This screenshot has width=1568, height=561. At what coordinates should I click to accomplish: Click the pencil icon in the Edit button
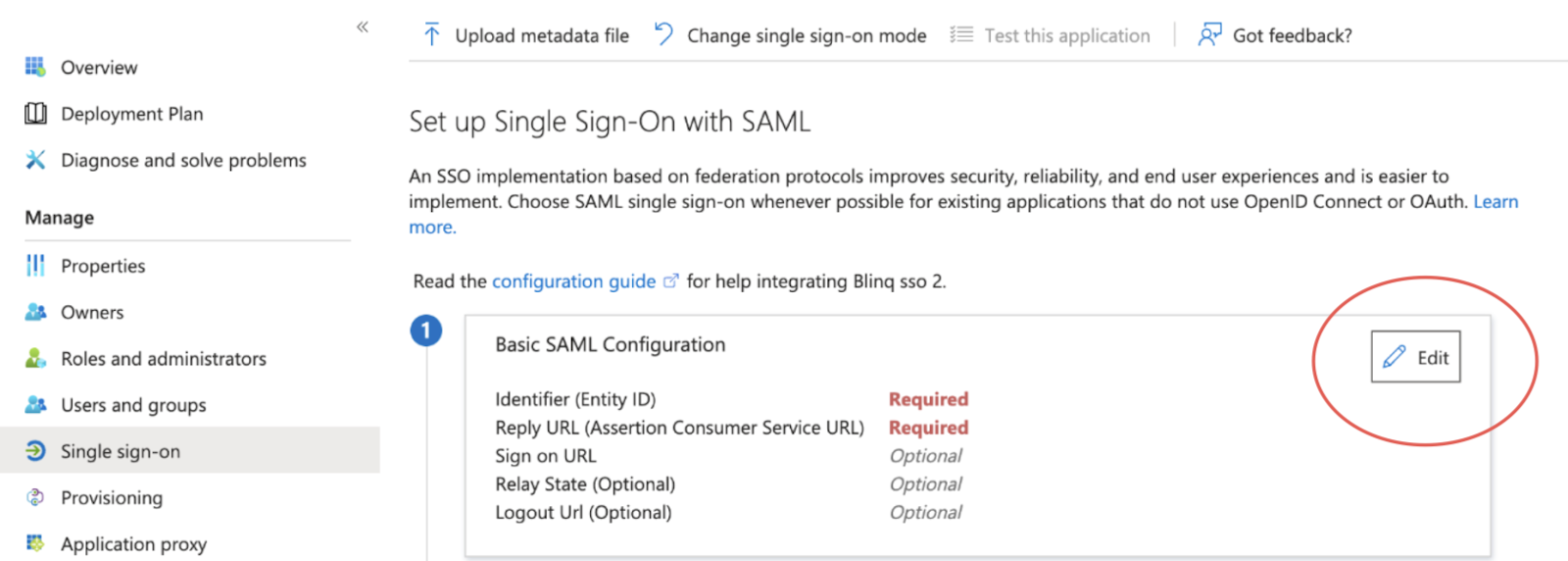(x=1395, y=357)
